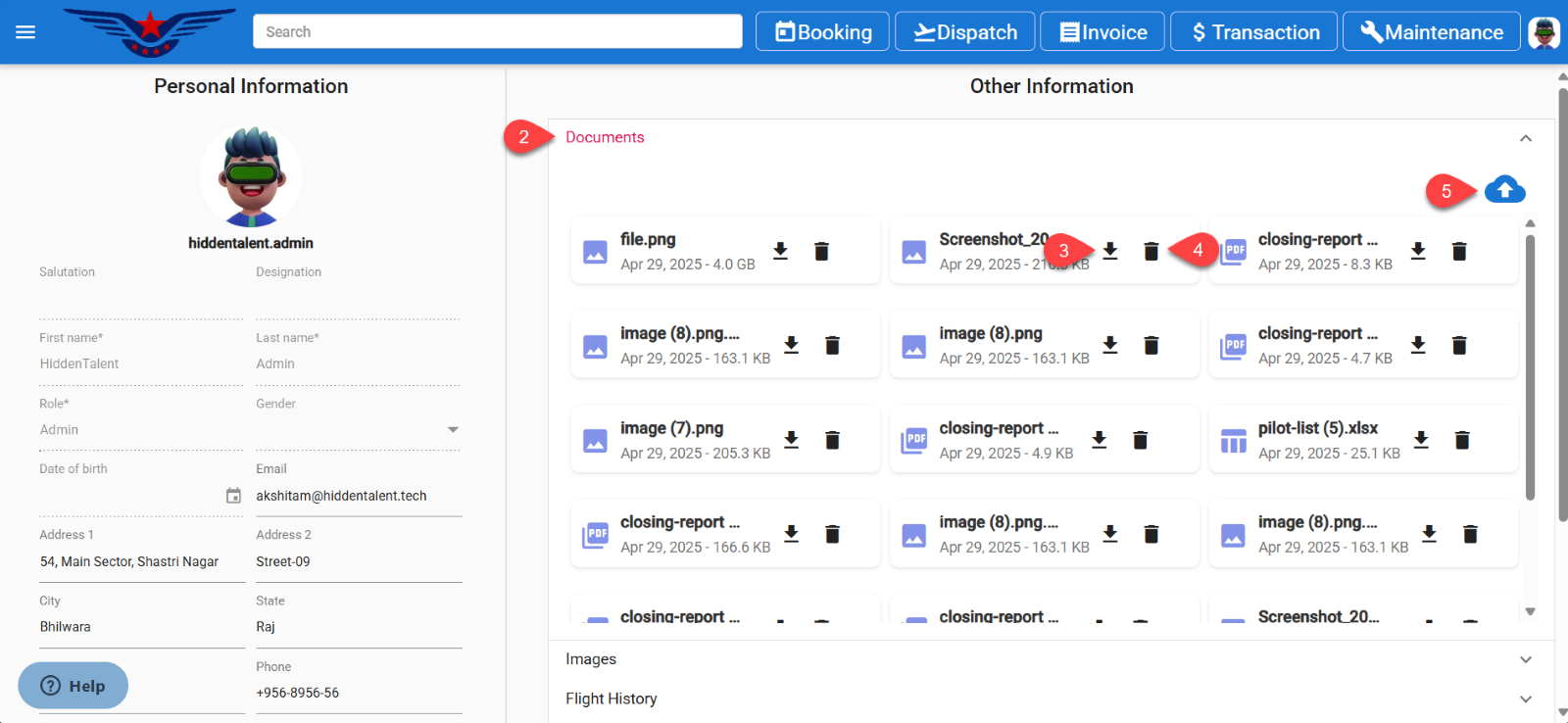1568x723 pixels.
Task: Go to the Booking page
Action: coord(822,32)
